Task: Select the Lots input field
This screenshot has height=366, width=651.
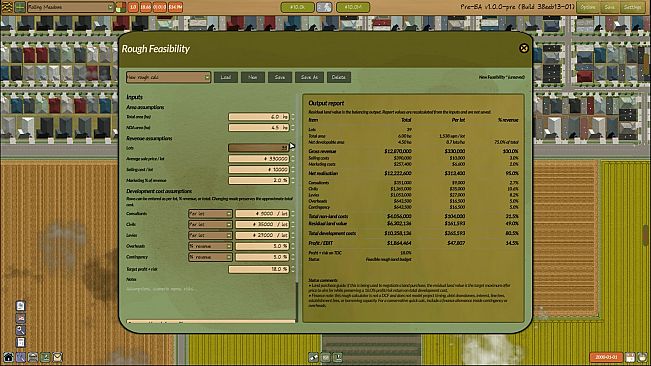Action: coord(259,148)
